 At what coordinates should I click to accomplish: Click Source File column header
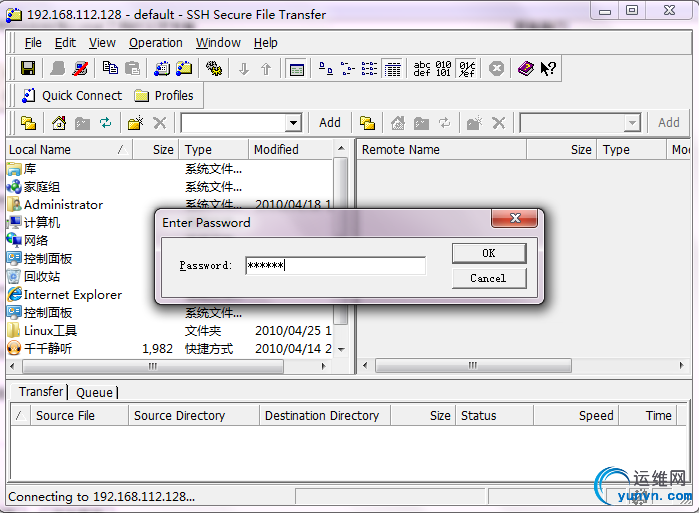pyautogui.click(x=79, y=415)
